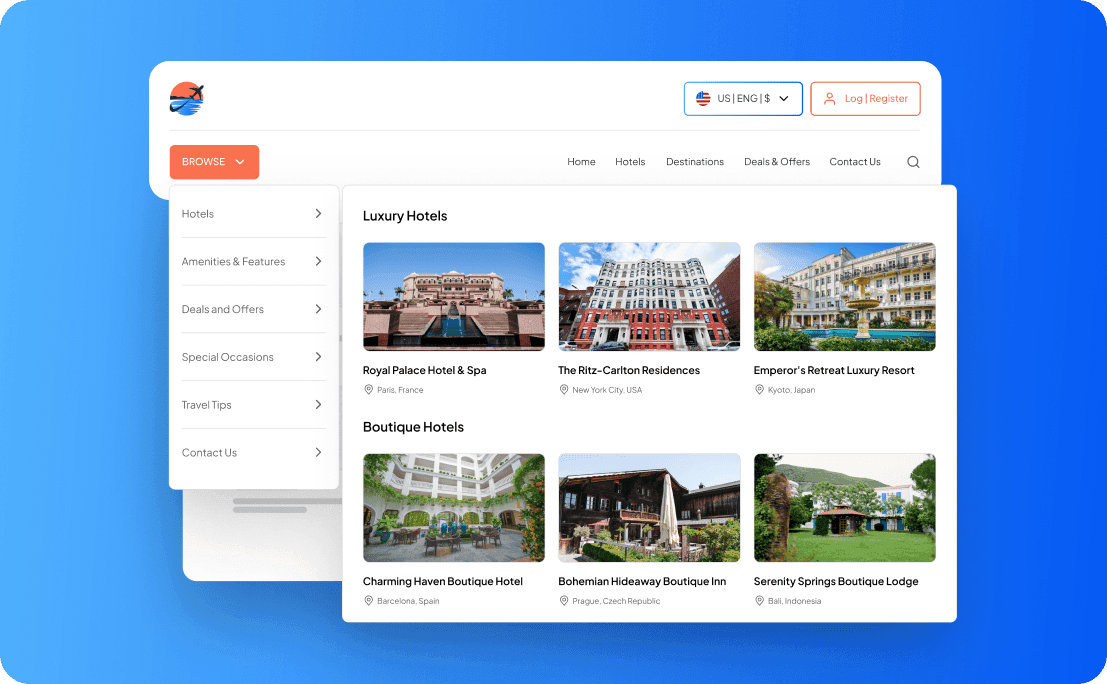Open Deals & Offers in top navigation

tap(777, 162)
